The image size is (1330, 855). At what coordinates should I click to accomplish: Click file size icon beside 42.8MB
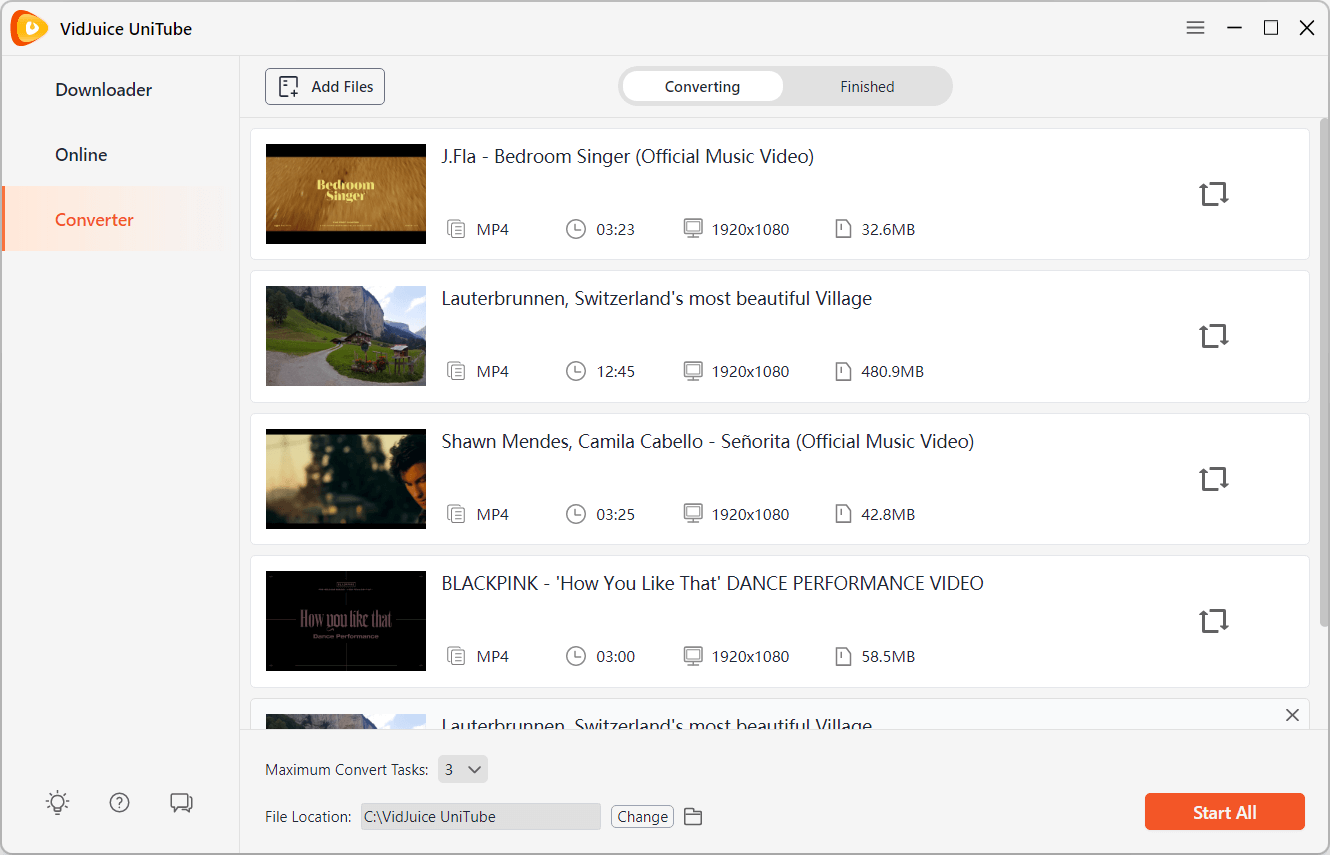click(843, 514)
